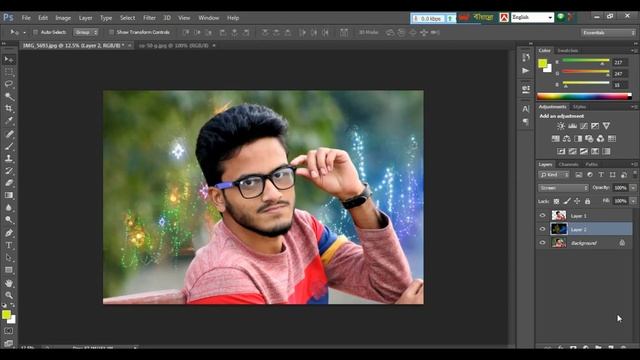Select the Magic Wand tool
Viewport: 640px width, 360px height.
point(9,96)
